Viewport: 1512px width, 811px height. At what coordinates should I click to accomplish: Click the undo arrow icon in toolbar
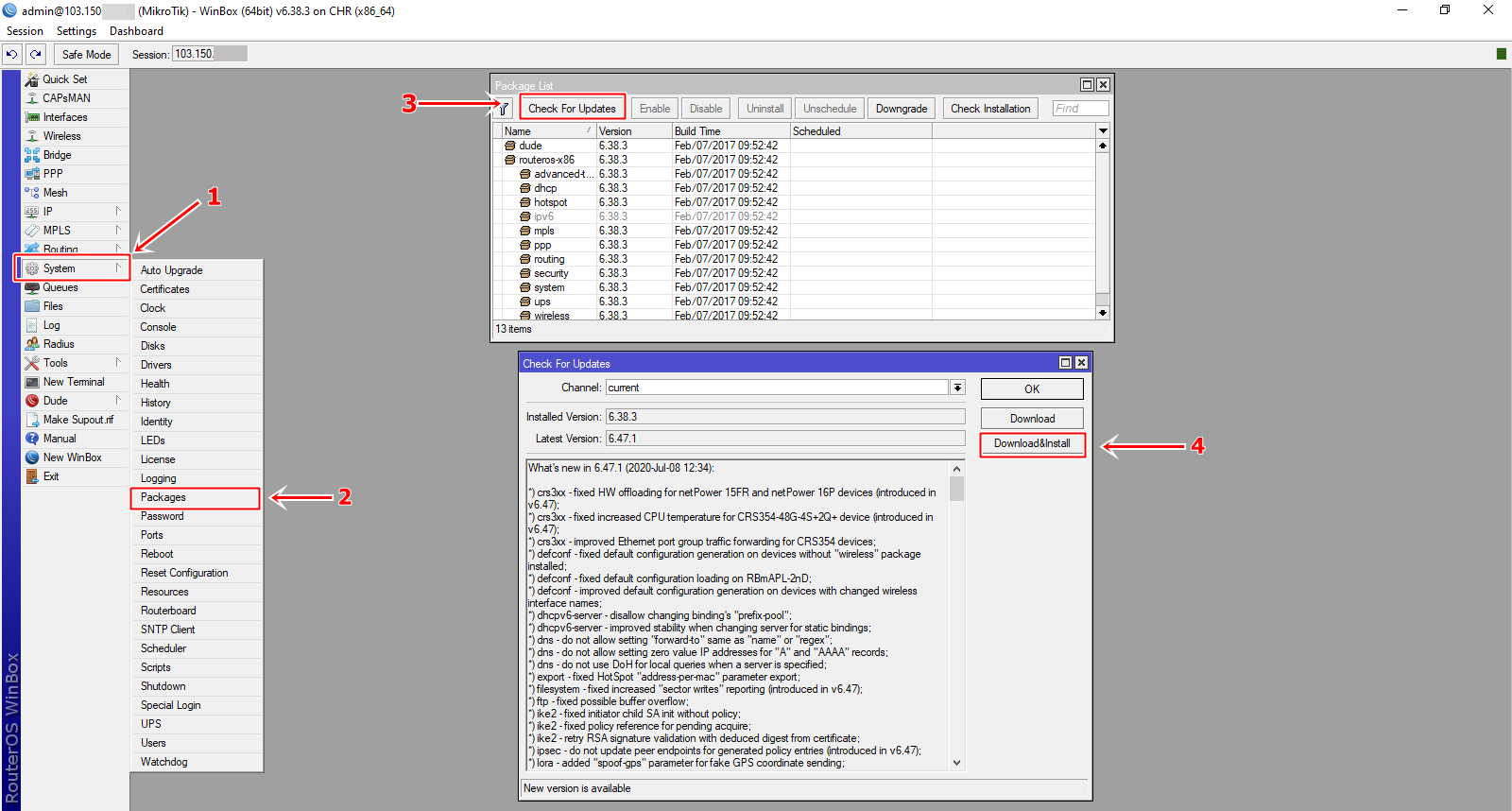11,55
